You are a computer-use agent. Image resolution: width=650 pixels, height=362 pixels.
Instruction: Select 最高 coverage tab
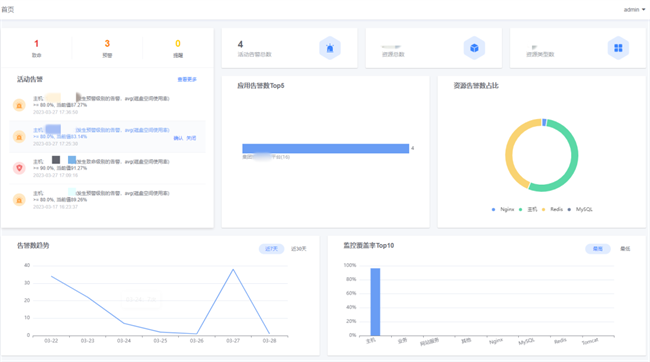tap(598, 249)
